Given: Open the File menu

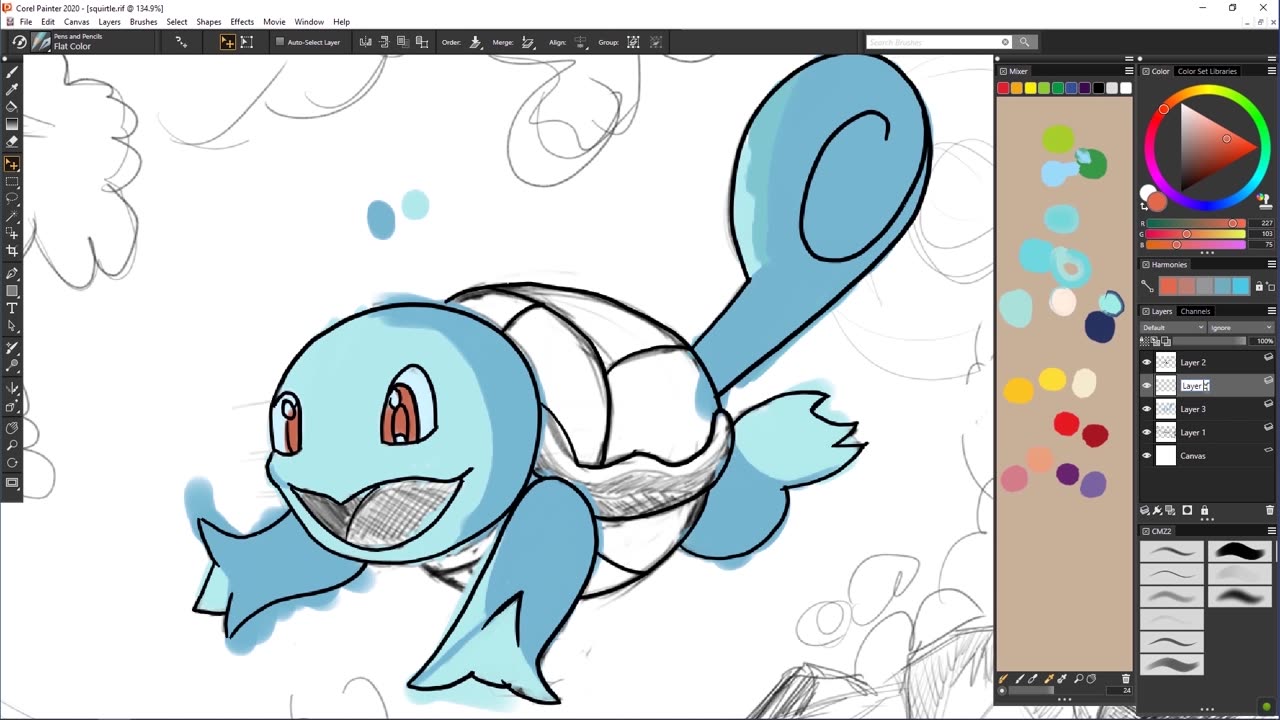Looking at the screenshot, I should pos(26,22).
